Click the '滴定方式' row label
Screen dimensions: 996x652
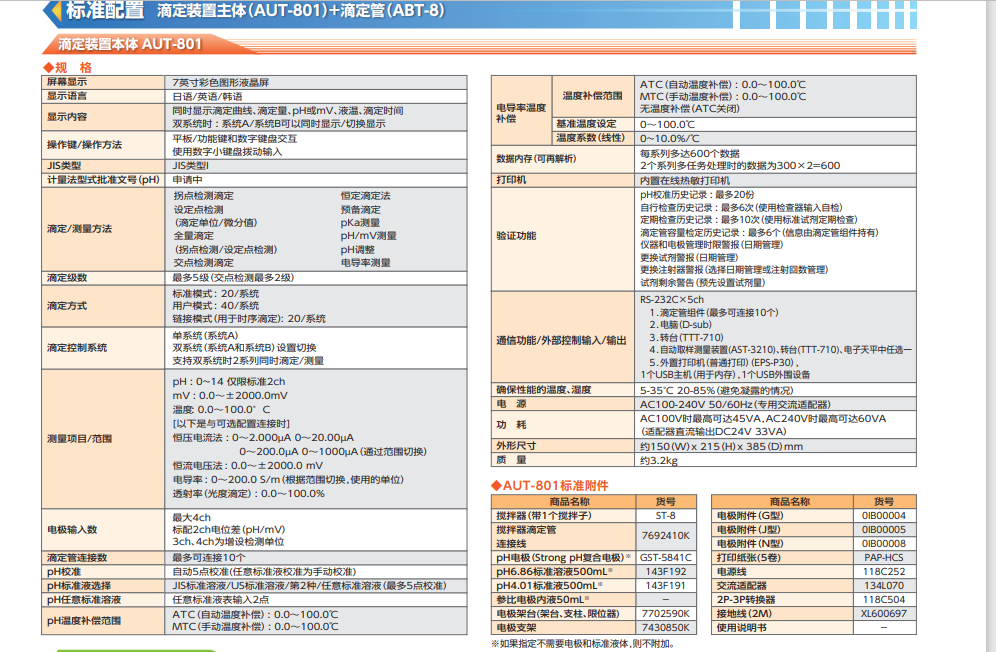coord(67,306)
